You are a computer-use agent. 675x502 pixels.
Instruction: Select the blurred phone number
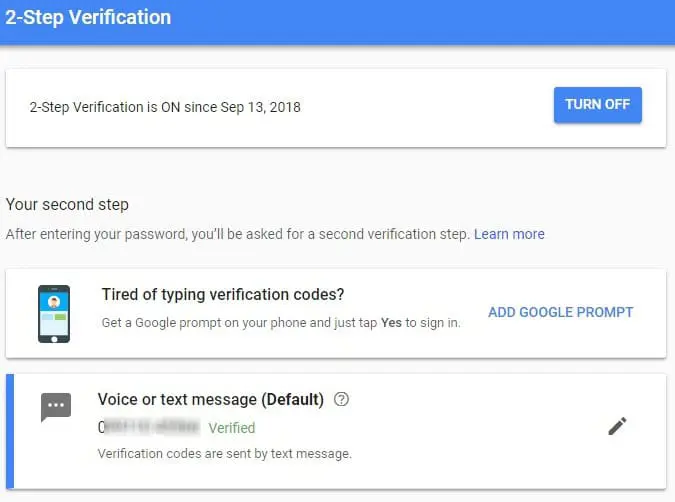pyautogui.click(x=148, y=428)
